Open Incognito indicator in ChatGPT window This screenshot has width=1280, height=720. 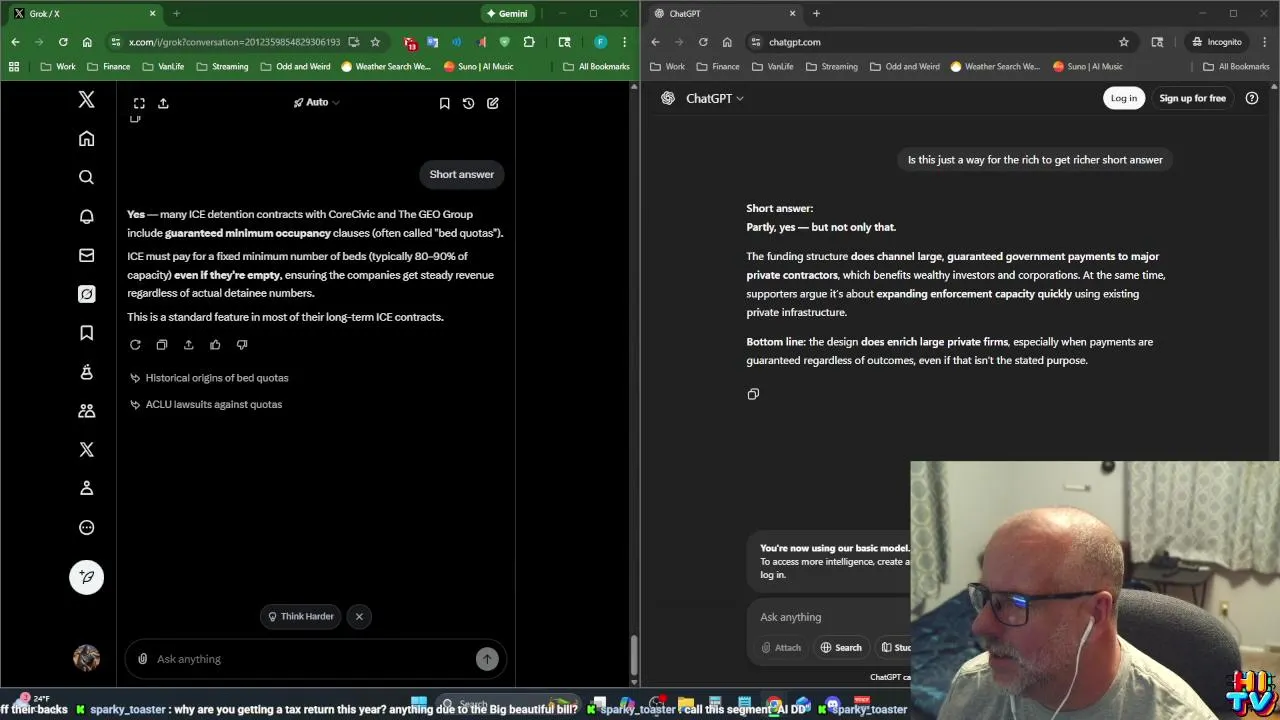tap(1217, 42)
